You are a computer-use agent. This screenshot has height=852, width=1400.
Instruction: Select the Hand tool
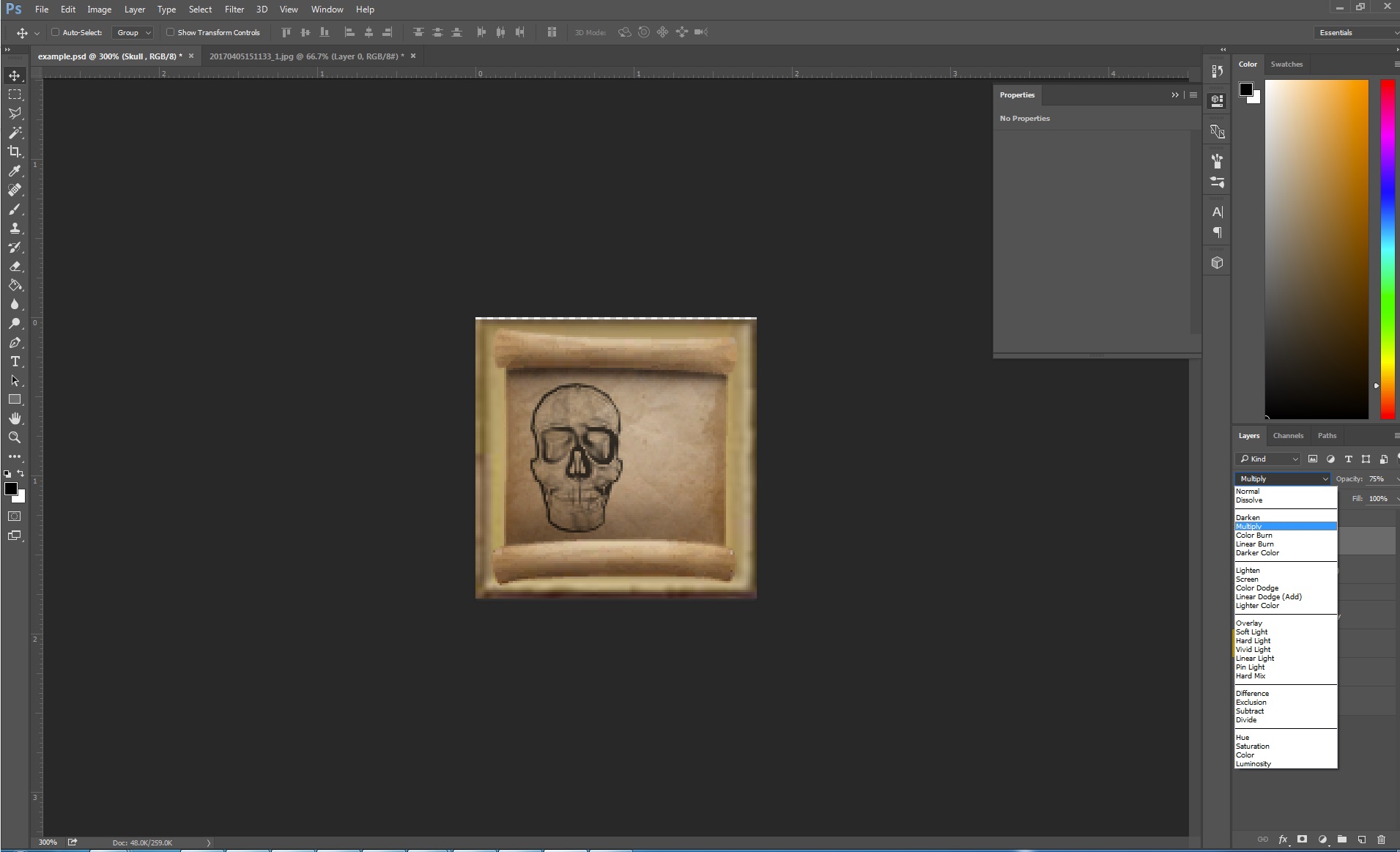(15, 418)
